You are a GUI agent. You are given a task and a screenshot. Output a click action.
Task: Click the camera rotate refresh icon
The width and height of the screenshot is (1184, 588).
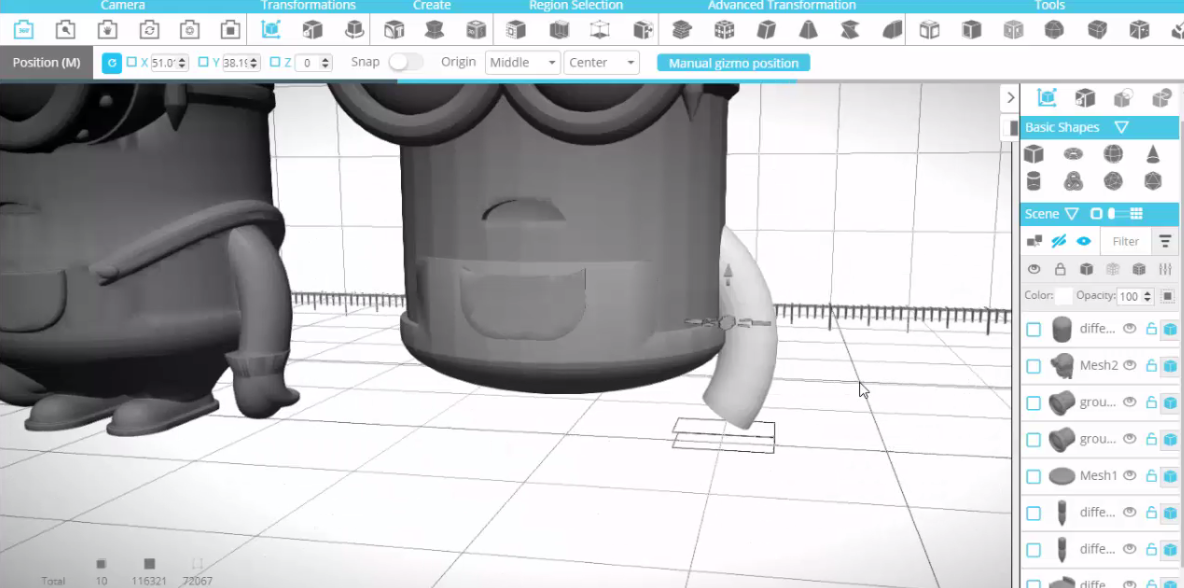[149, 30]
